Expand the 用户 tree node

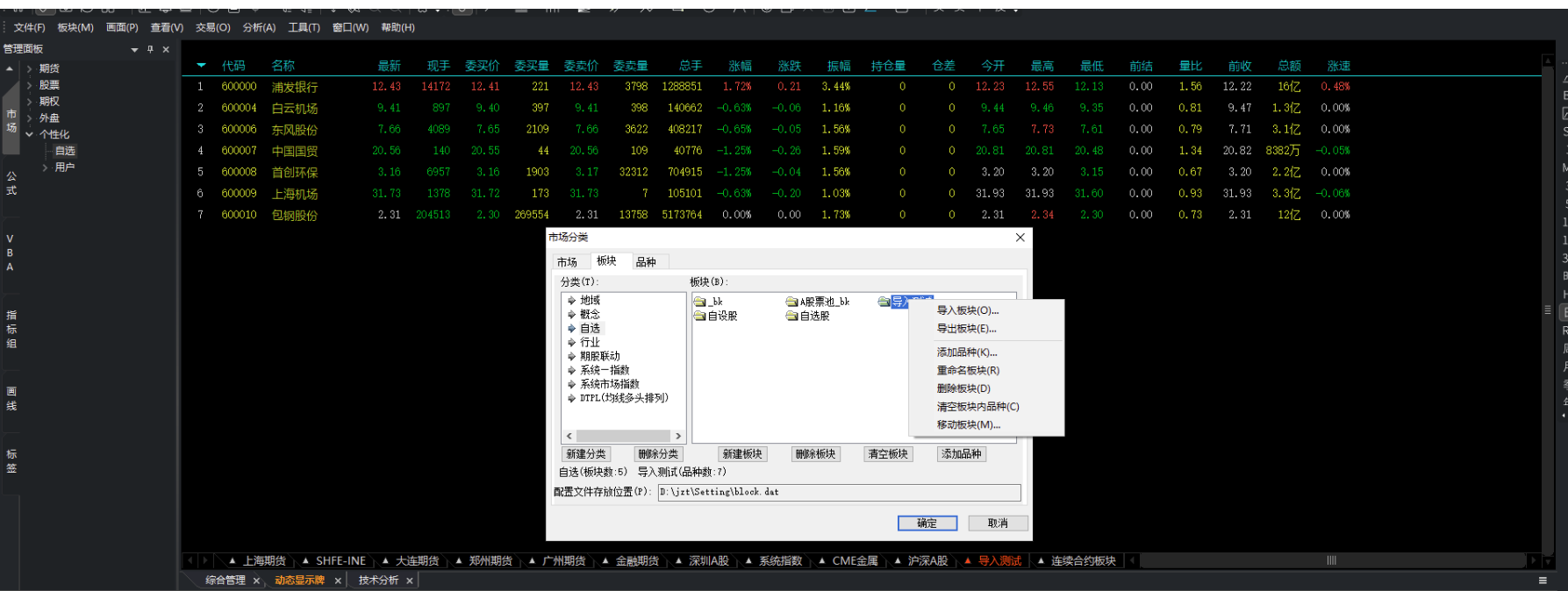click(46, 167)
